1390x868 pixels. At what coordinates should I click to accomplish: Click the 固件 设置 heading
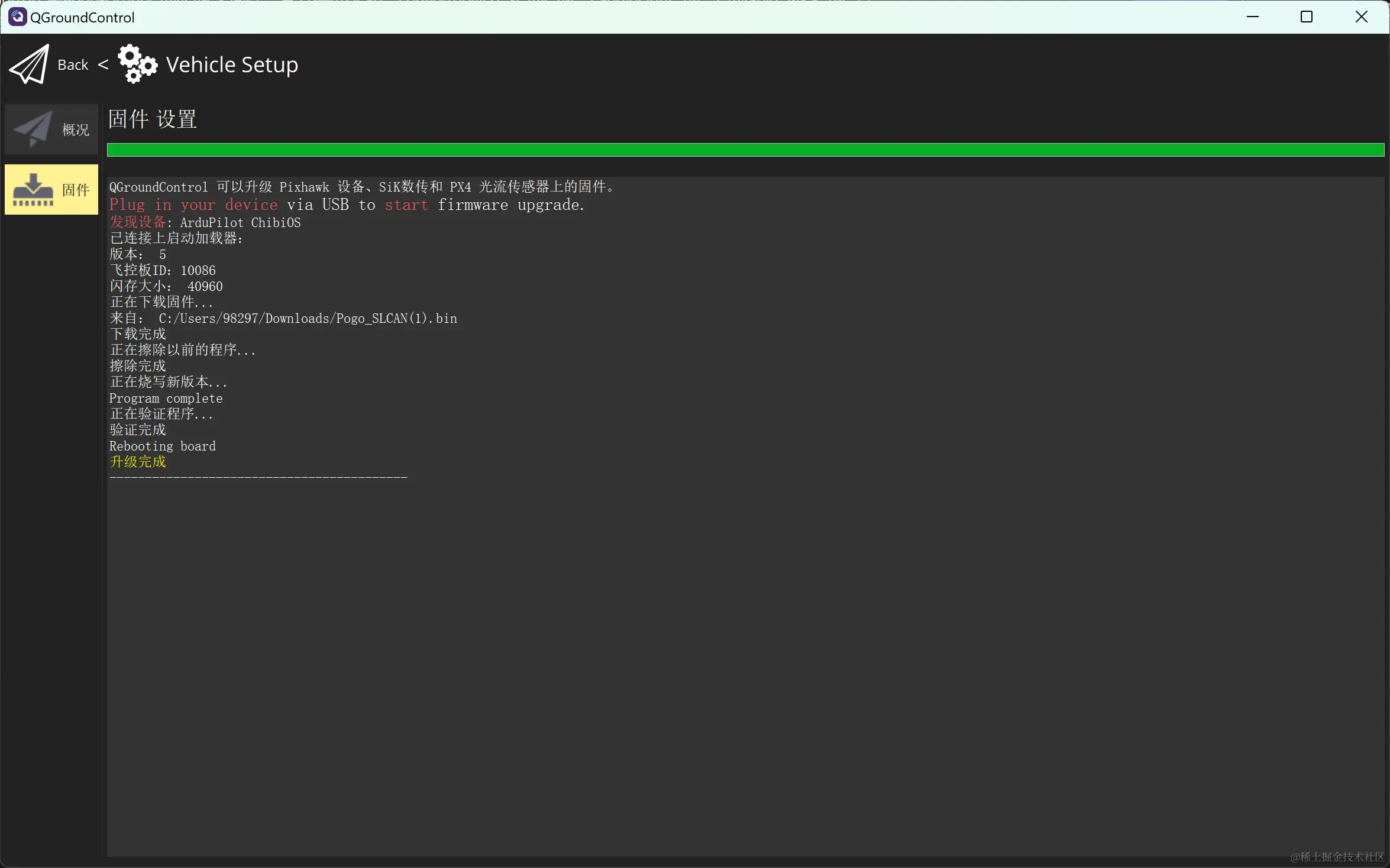point(153,119)
